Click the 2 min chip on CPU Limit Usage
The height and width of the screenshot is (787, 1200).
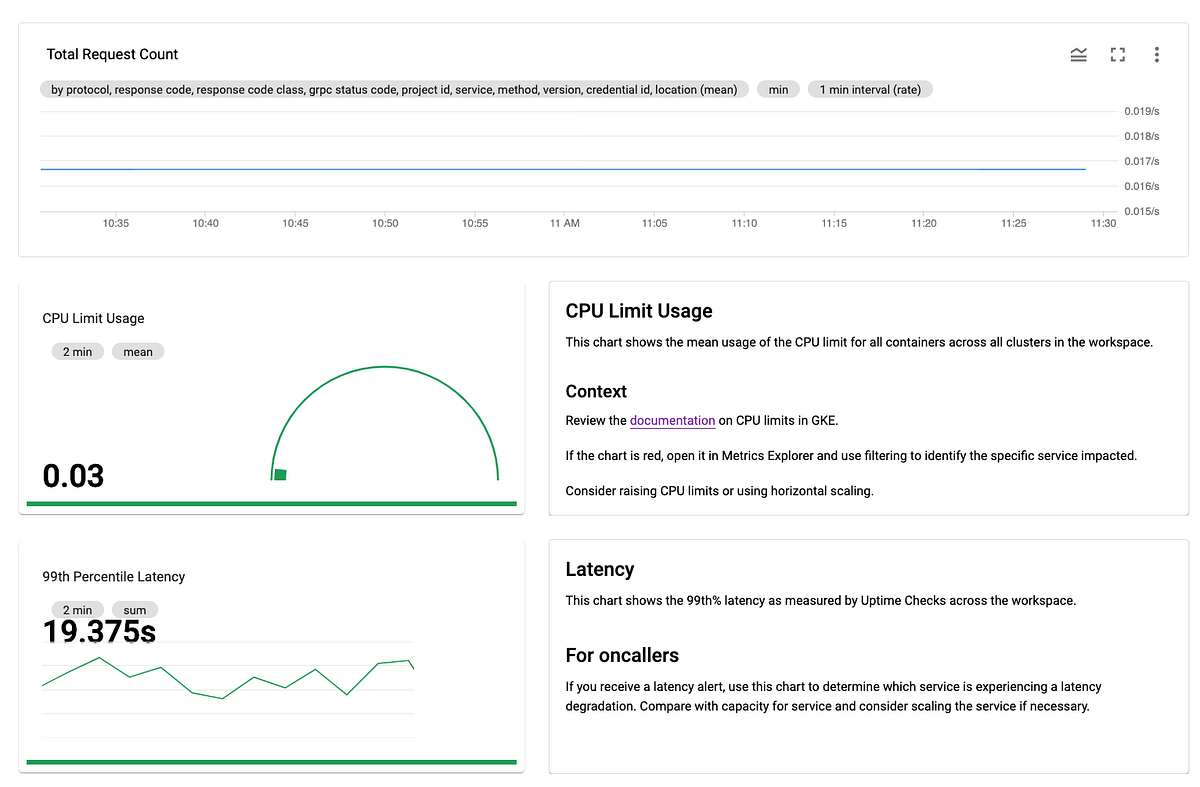[x=77, y=351]
